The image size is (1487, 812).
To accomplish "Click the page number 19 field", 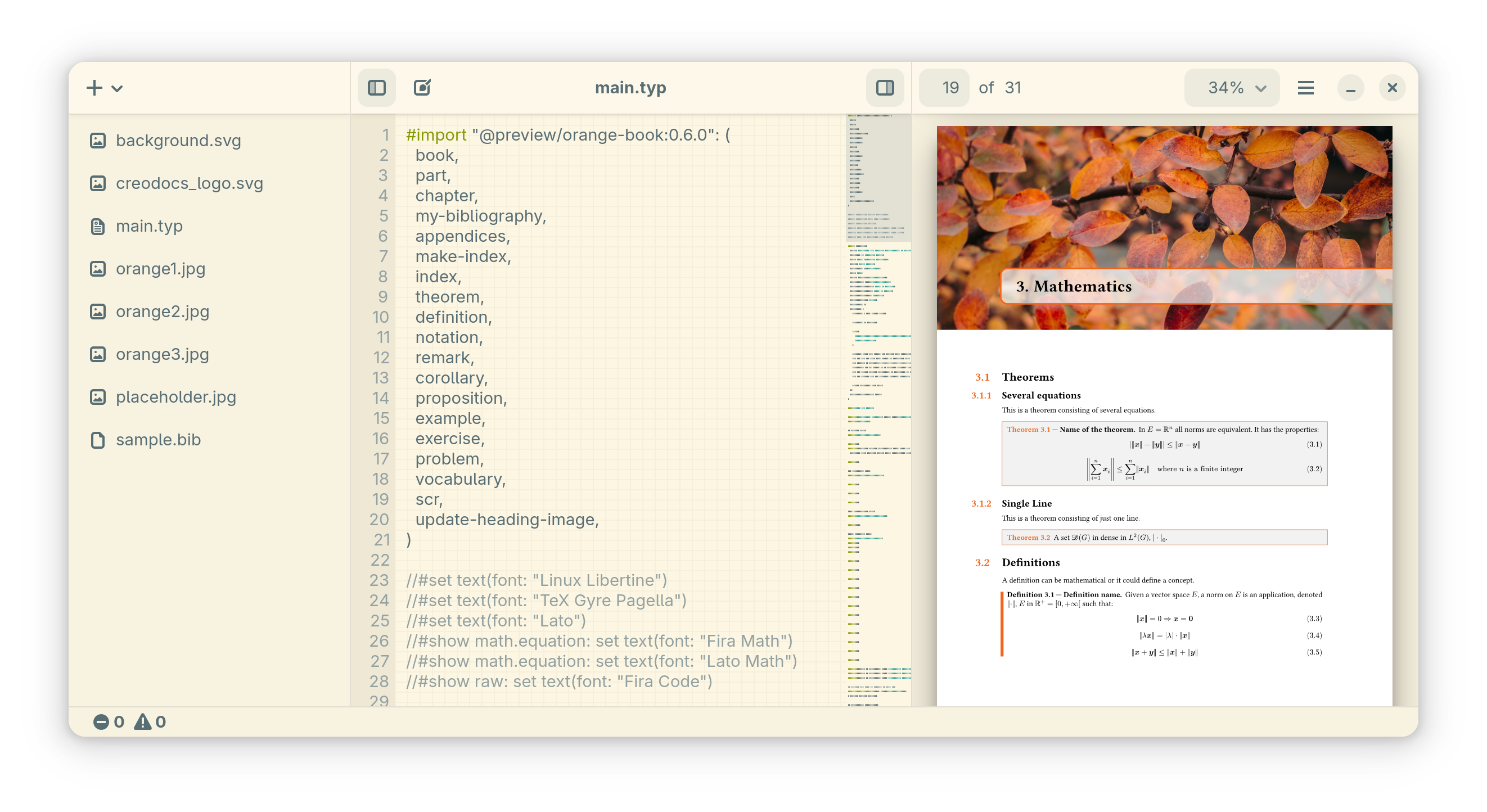I will click(944, 88).
